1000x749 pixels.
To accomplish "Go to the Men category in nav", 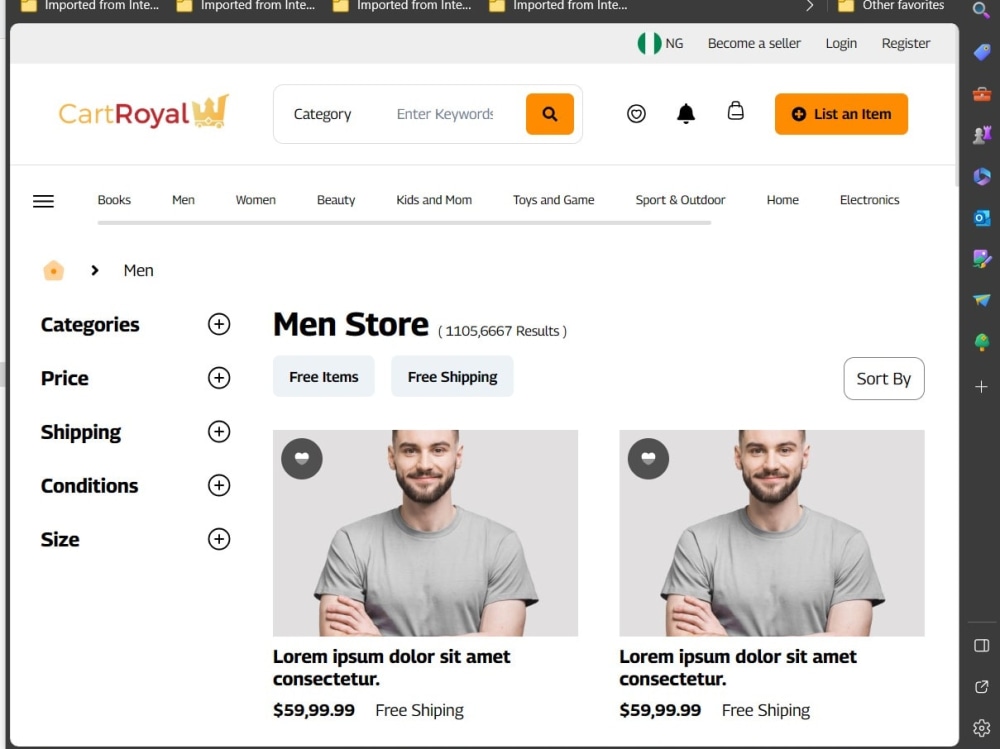I will (183, 200).
